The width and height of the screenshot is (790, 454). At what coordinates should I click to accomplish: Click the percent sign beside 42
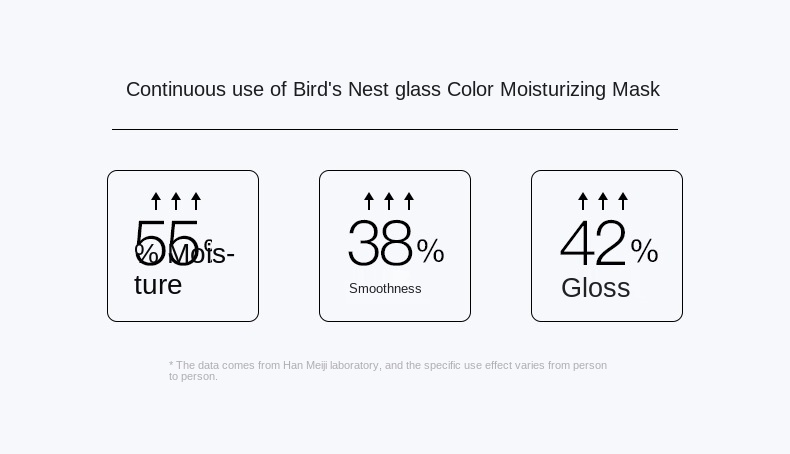pyautogui.click(x=644, y=251)
